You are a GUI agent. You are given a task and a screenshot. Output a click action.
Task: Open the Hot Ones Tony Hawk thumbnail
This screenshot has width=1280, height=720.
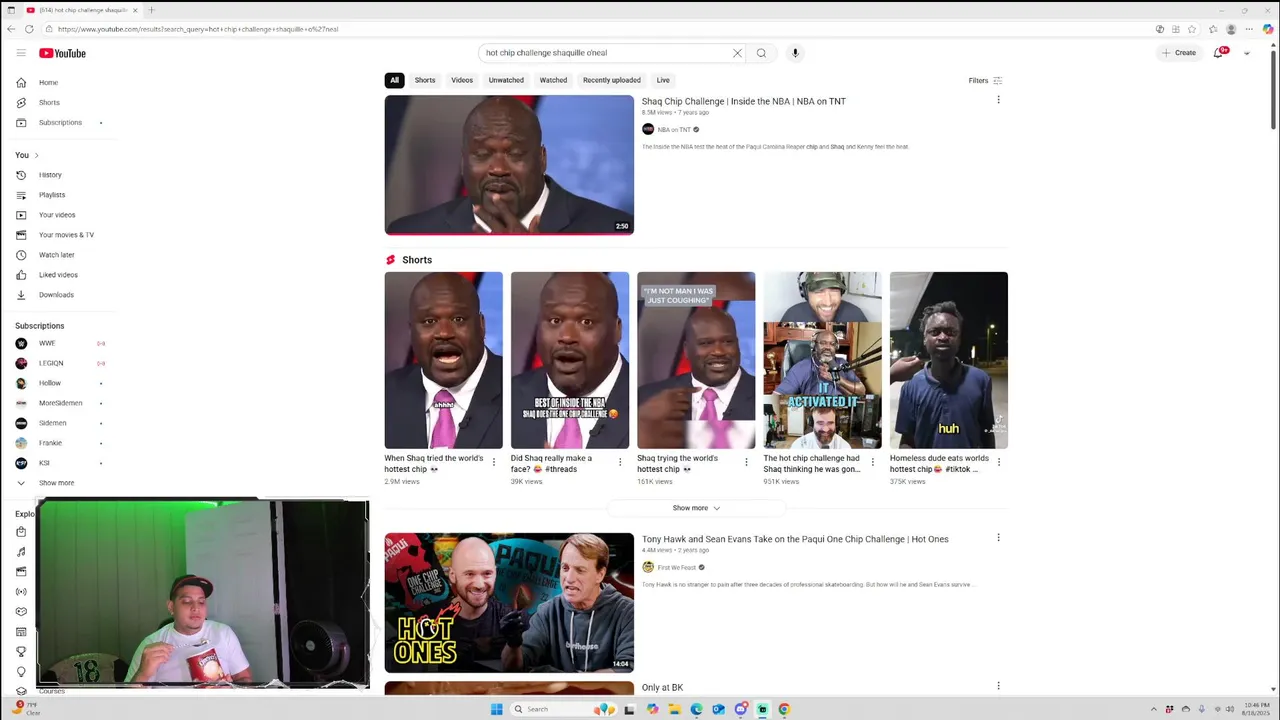click(x=509, y=603)
